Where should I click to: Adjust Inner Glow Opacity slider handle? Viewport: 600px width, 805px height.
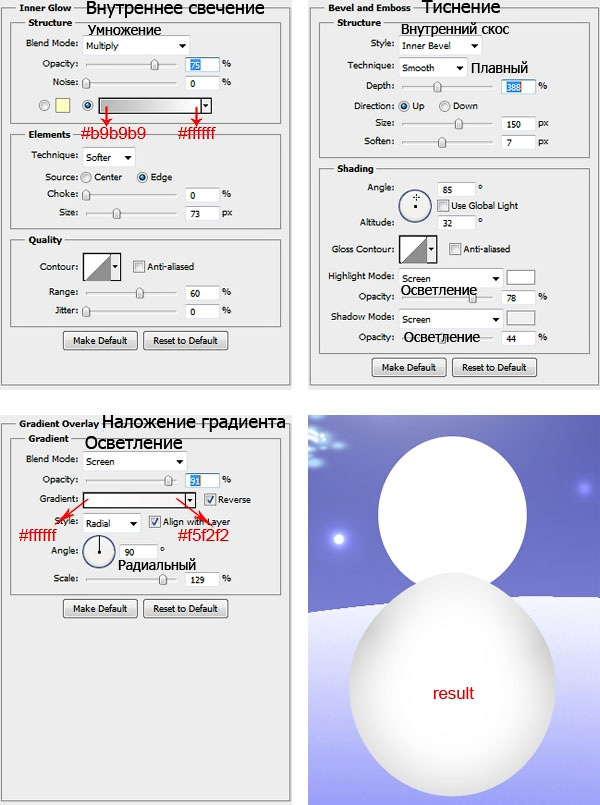[x=154, y=65]
